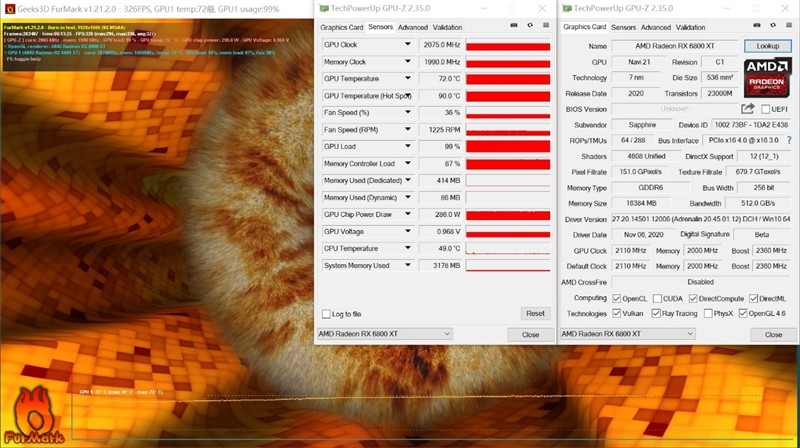Click GPU-Z Graphics Card window title icon
The image size is (800, 448).
pyautogui.click(x=566, y=8)
